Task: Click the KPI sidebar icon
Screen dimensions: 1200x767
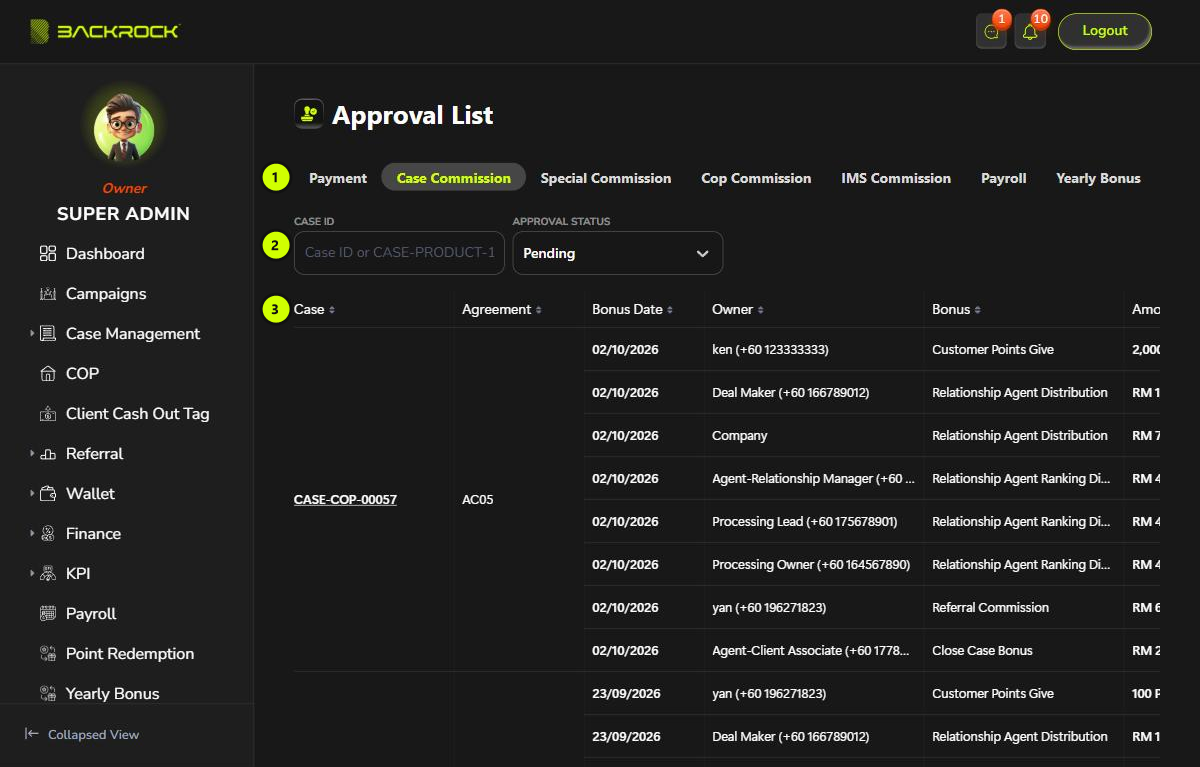Action: coord(48,574)
